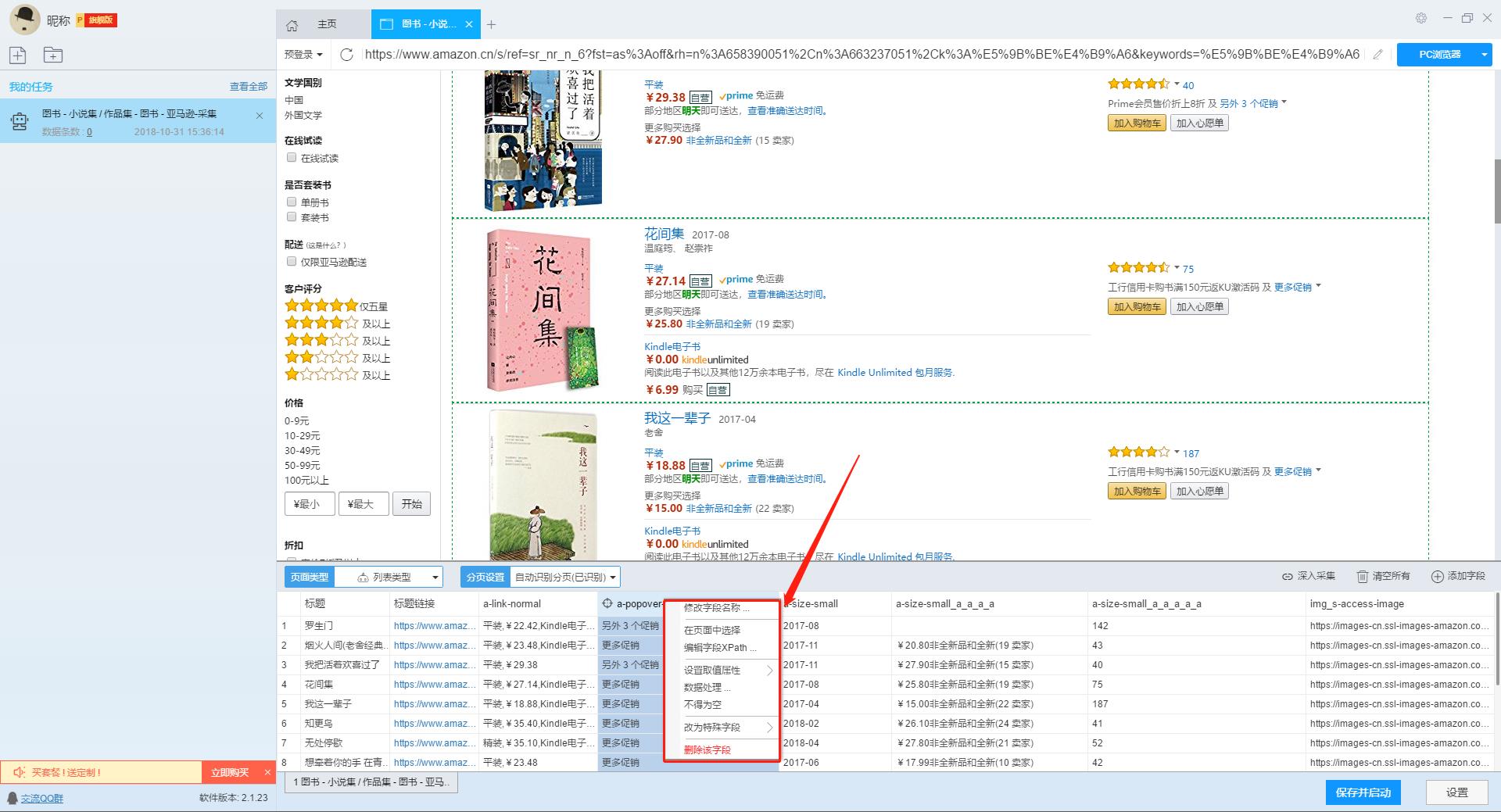Click the home icon on 主页 tab

(x=292, y=25)
